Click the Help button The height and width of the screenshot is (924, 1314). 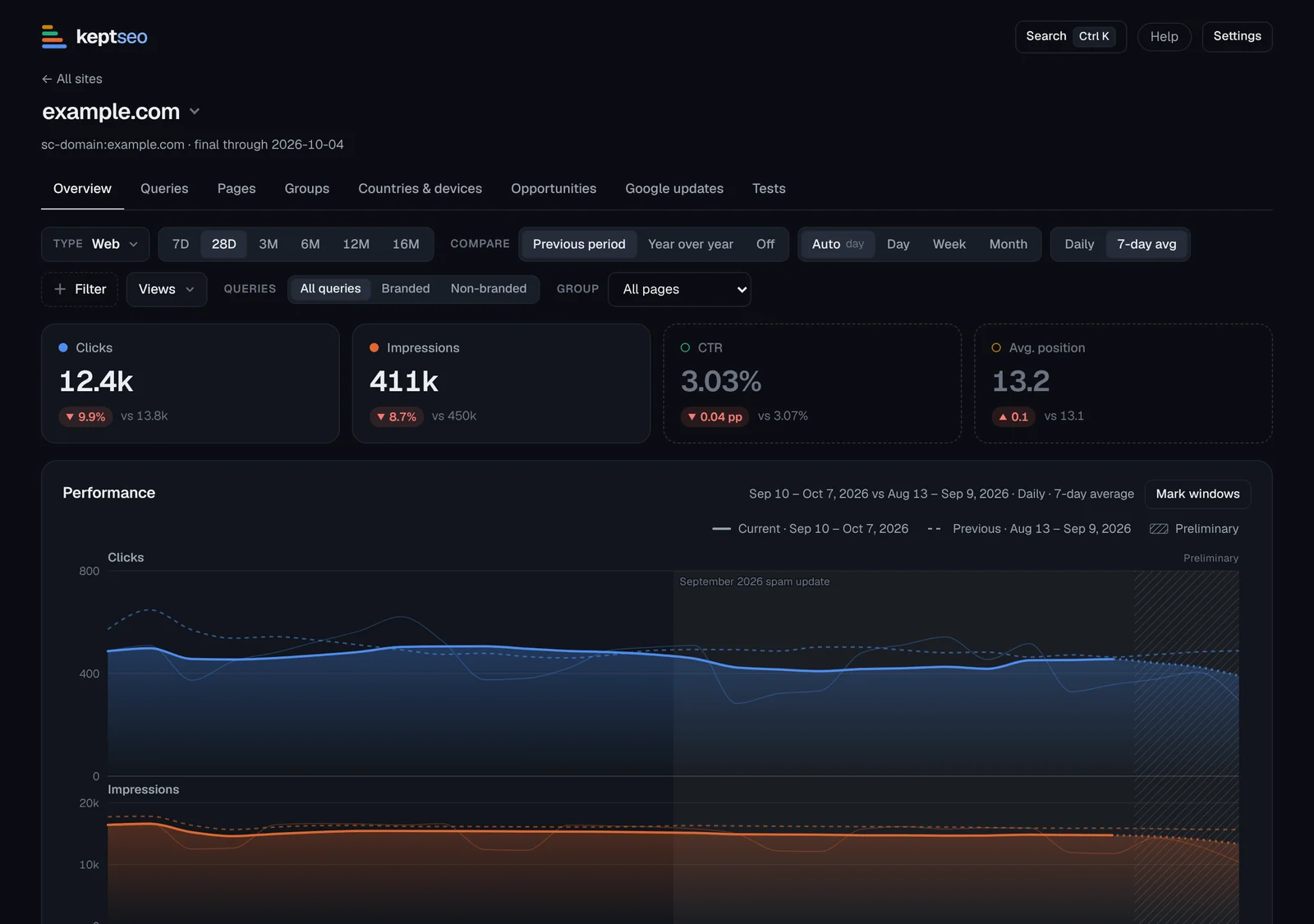point(1165,36)
